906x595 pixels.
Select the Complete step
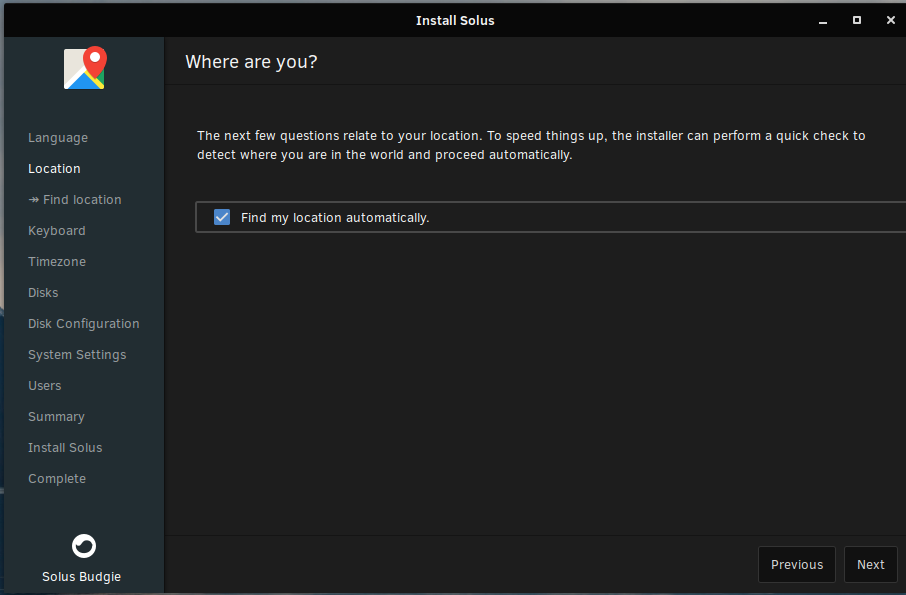coord(57,479)
